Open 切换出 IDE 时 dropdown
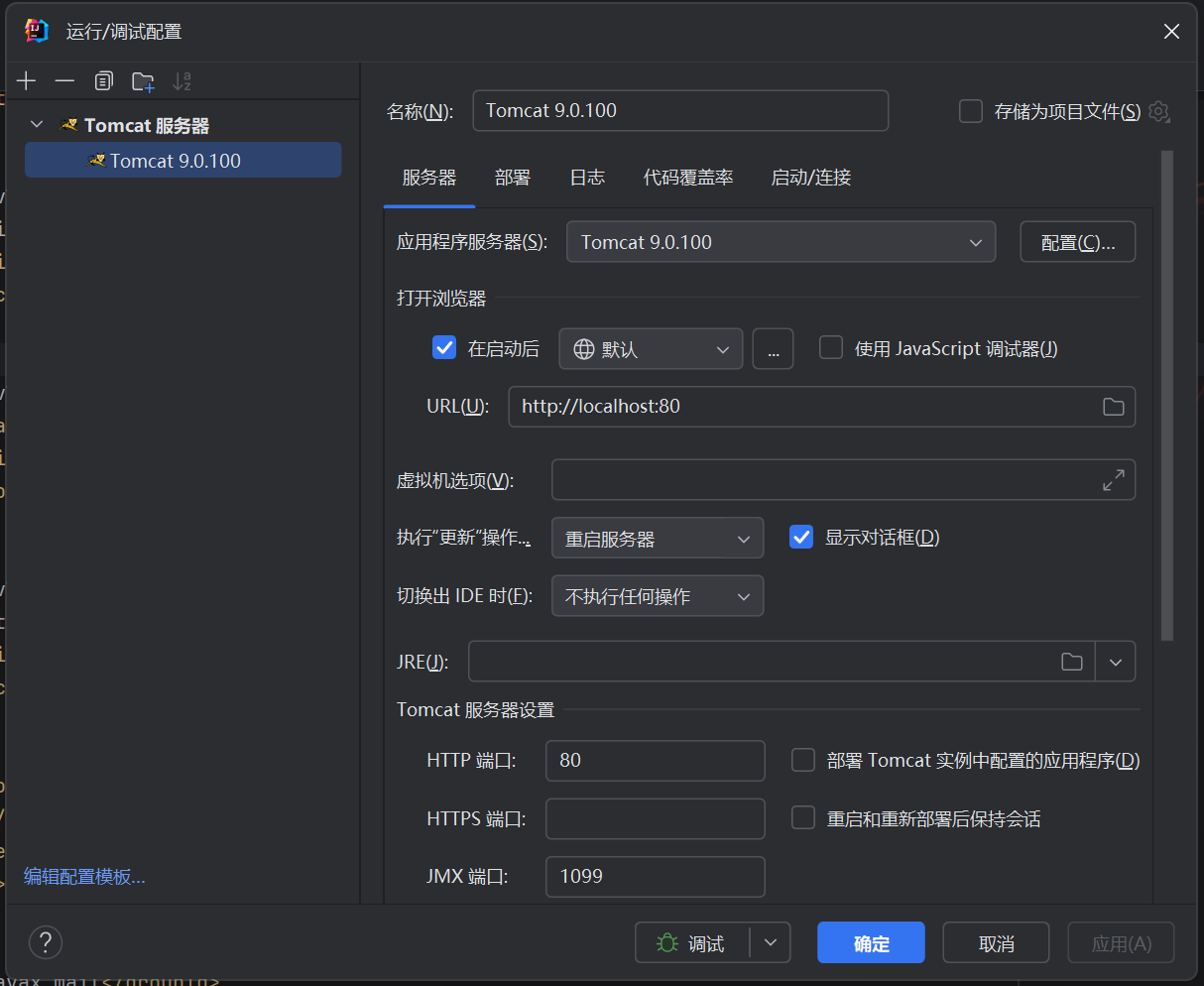This screenshot has height=986, width=1204. tap(658, 596)
